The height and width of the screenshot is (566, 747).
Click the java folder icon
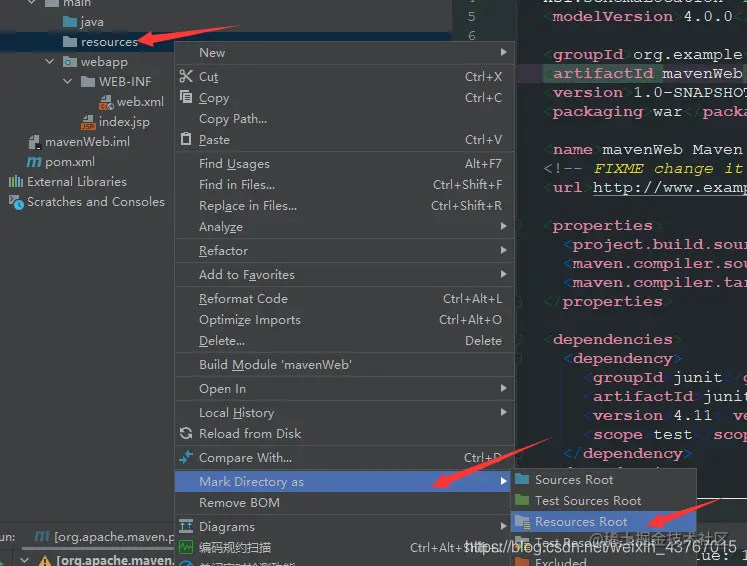click(x=70, y=22)
